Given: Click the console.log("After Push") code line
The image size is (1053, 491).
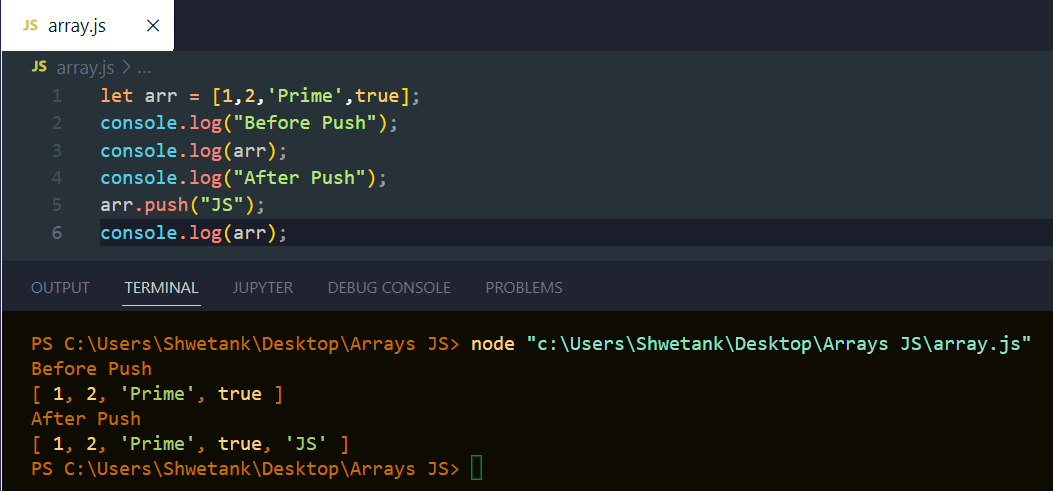Looking at the screenshot, I should (x=244, y=178).
